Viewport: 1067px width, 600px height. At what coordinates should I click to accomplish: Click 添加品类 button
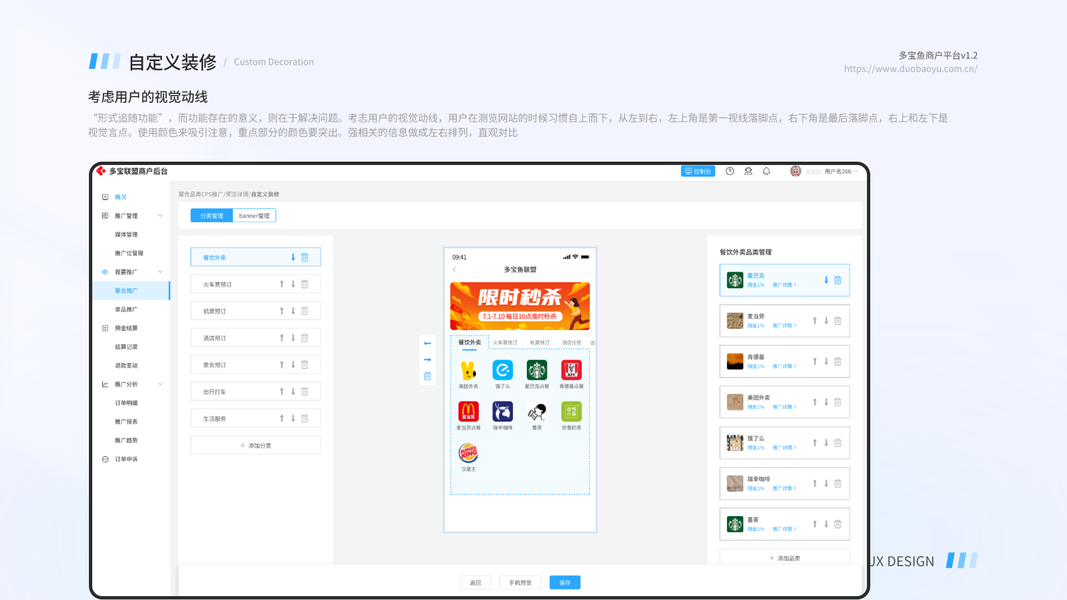click(x=785, y=558)
